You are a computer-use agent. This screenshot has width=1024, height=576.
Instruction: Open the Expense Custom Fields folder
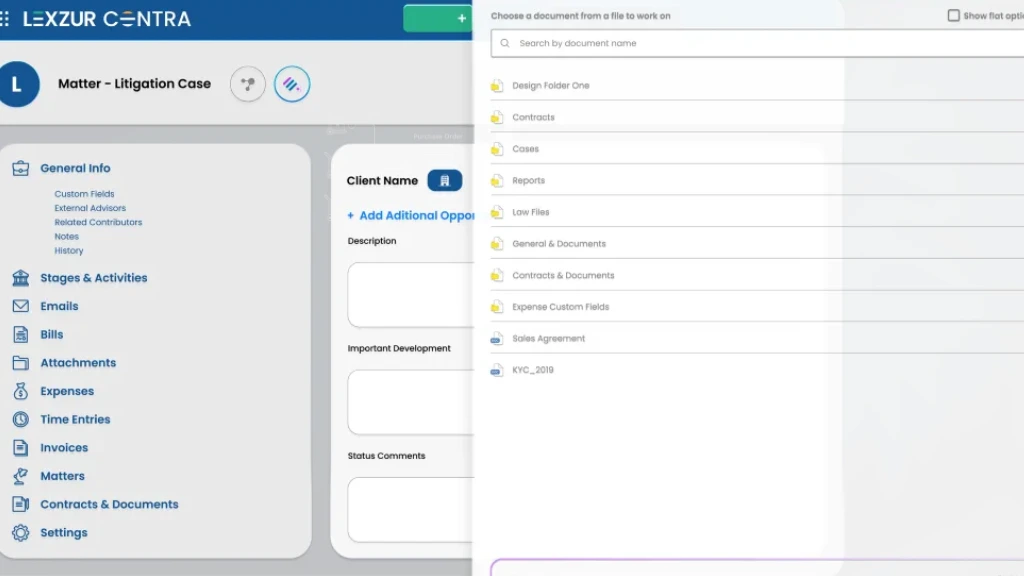click(560, 307)
